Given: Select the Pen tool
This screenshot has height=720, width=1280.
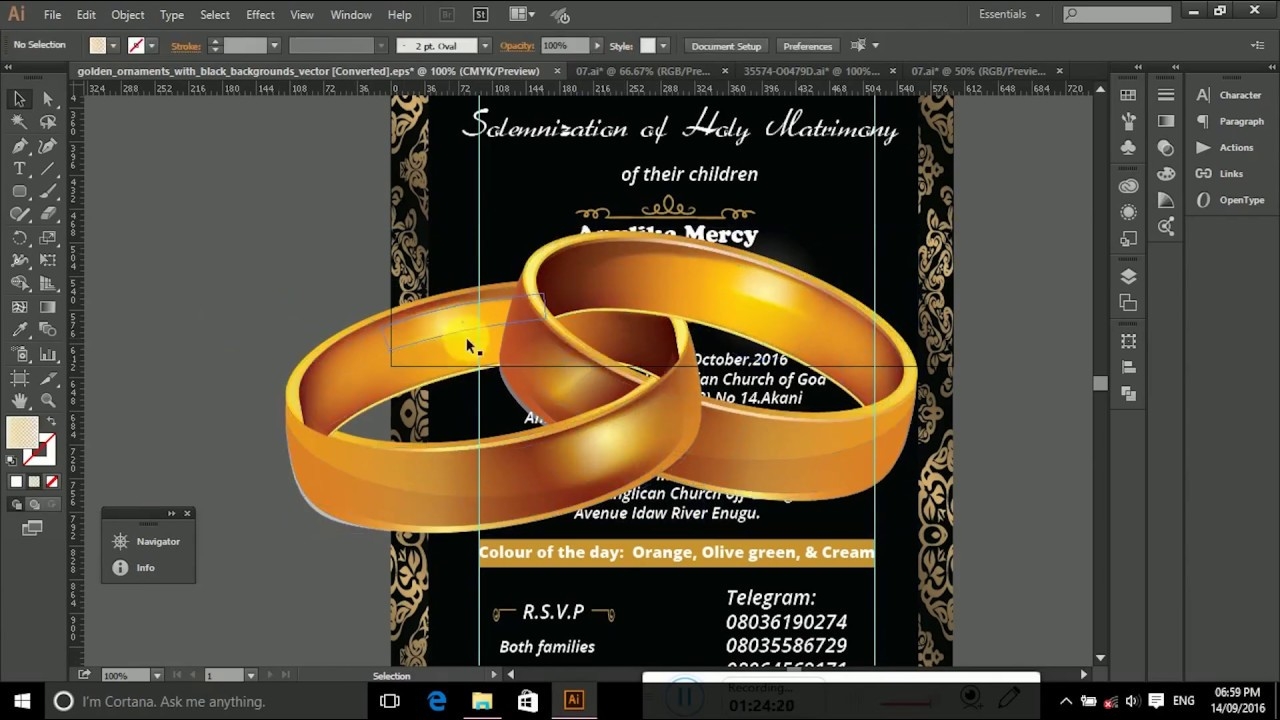Looking at the screenshot, I should point(19,146).
